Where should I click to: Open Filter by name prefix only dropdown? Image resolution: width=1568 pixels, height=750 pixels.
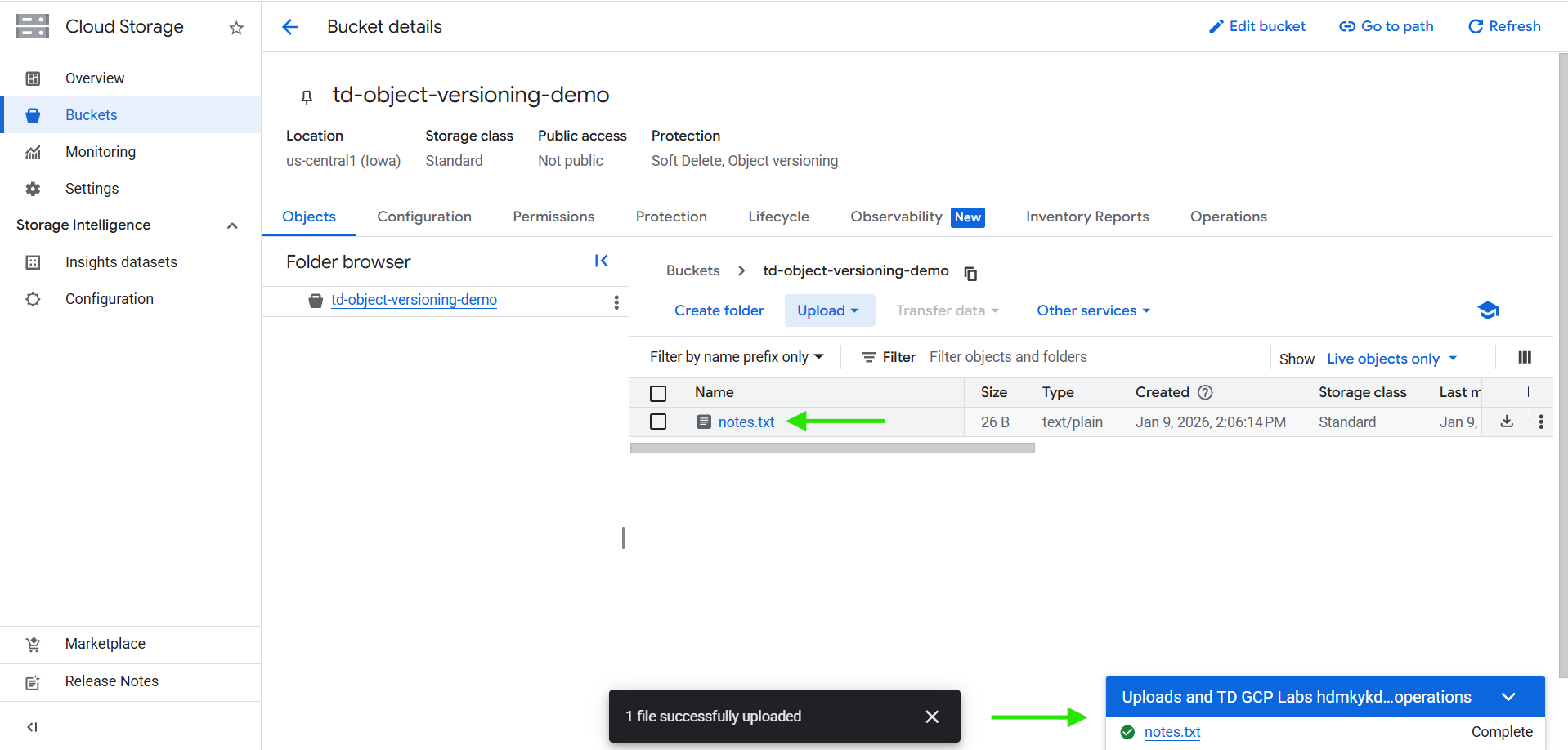[736, 357]
